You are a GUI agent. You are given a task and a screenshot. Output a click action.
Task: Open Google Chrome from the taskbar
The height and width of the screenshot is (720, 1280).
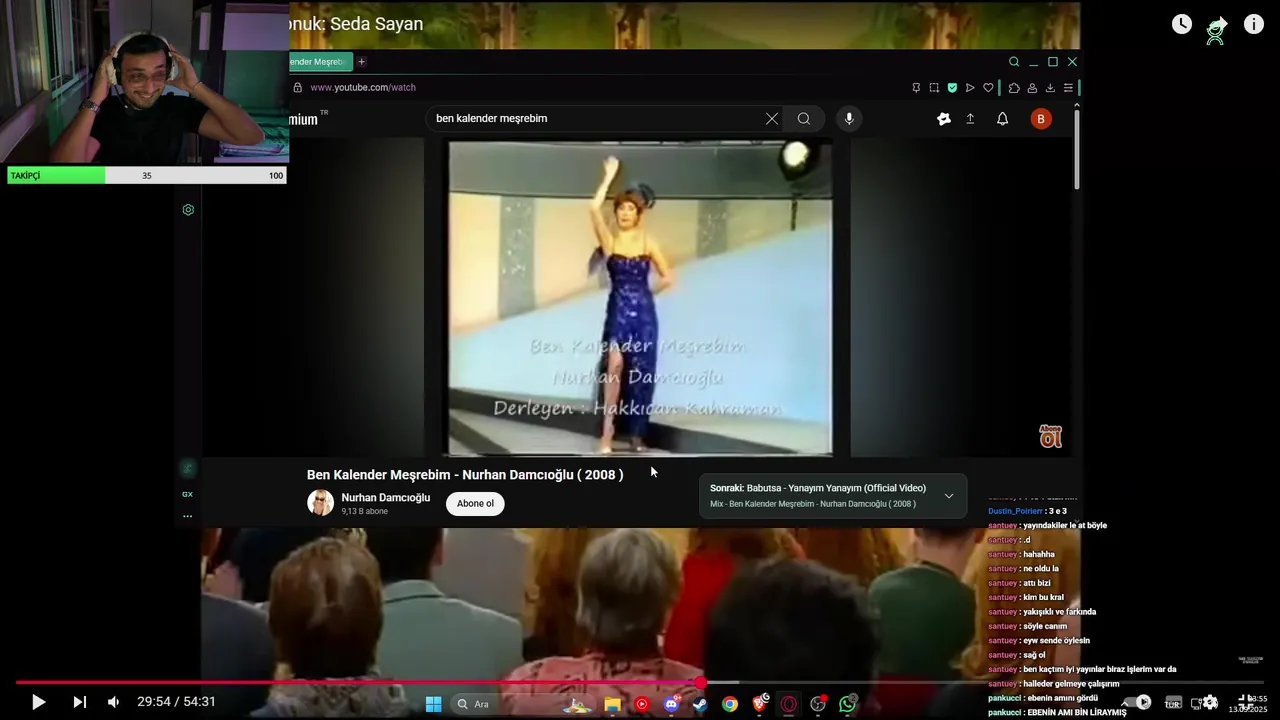click(x=730, y=704)
